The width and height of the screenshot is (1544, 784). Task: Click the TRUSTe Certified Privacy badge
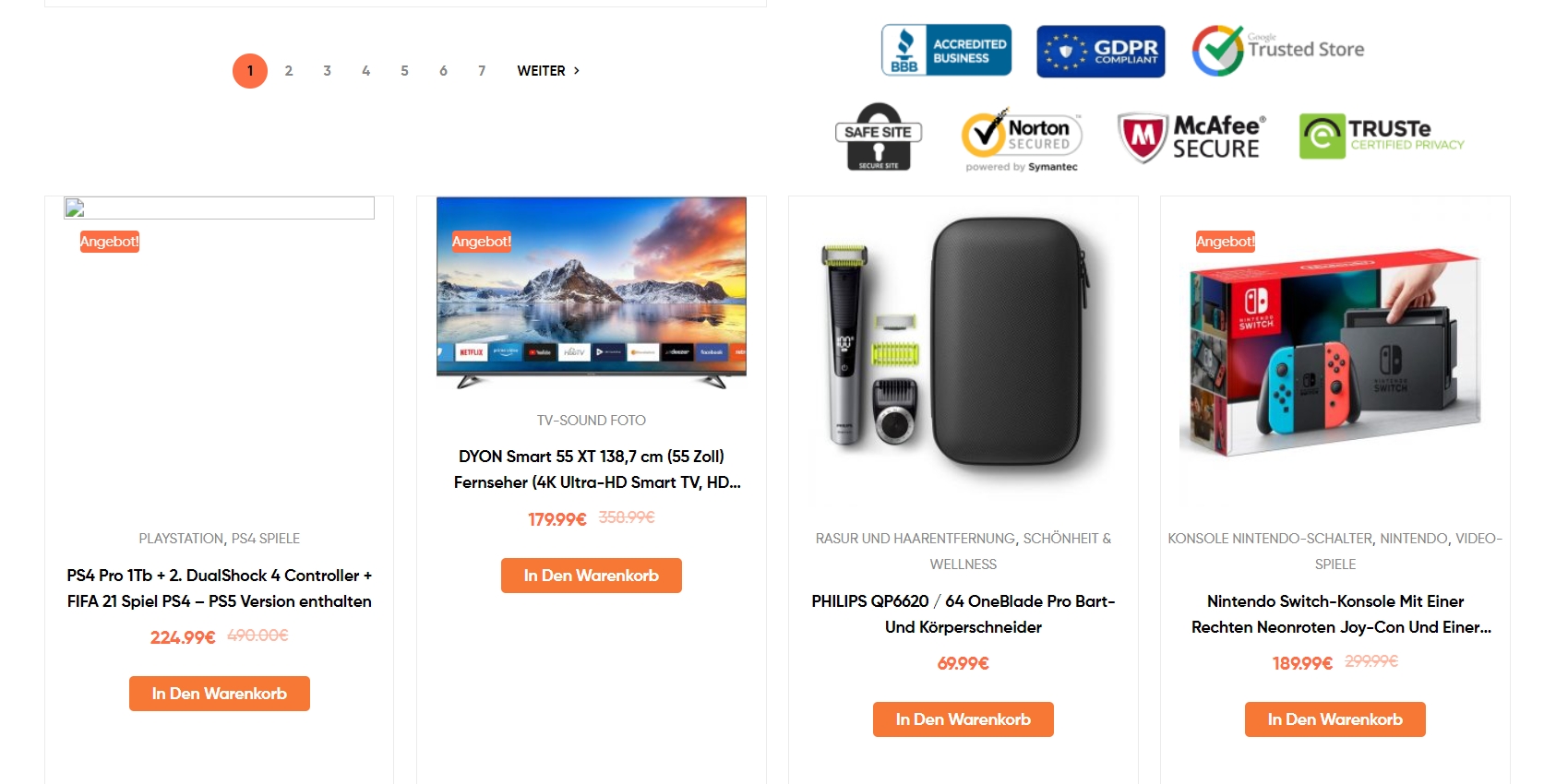[x=1382, y=137]
